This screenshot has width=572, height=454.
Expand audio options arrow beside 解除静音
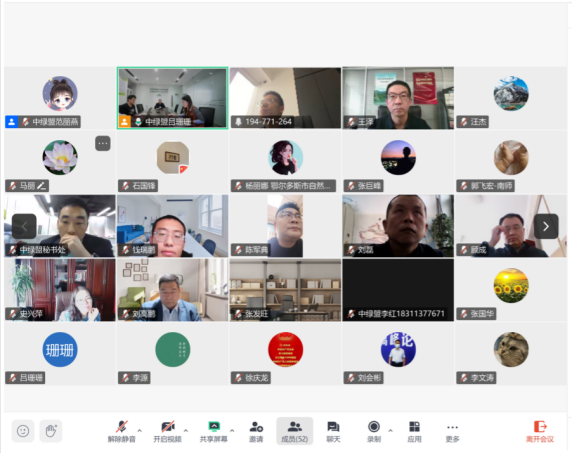(140, 430)
